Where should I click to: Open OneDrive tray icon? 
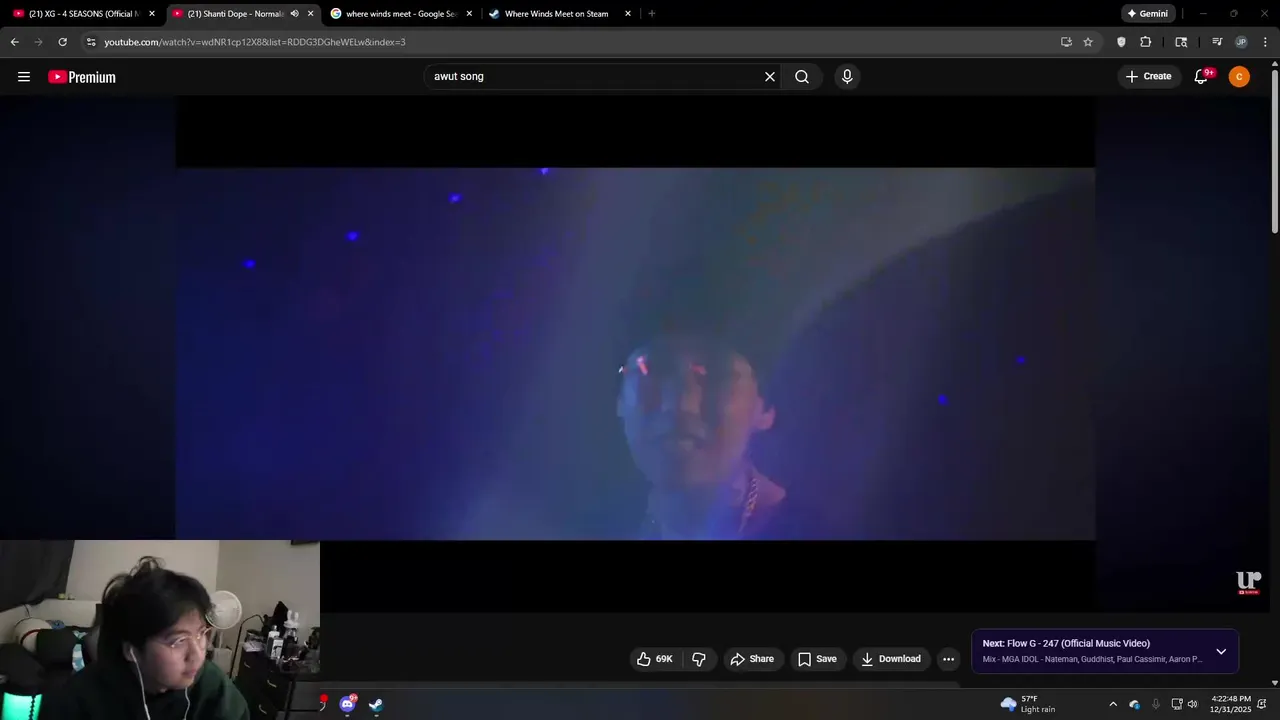[1134, 704]
